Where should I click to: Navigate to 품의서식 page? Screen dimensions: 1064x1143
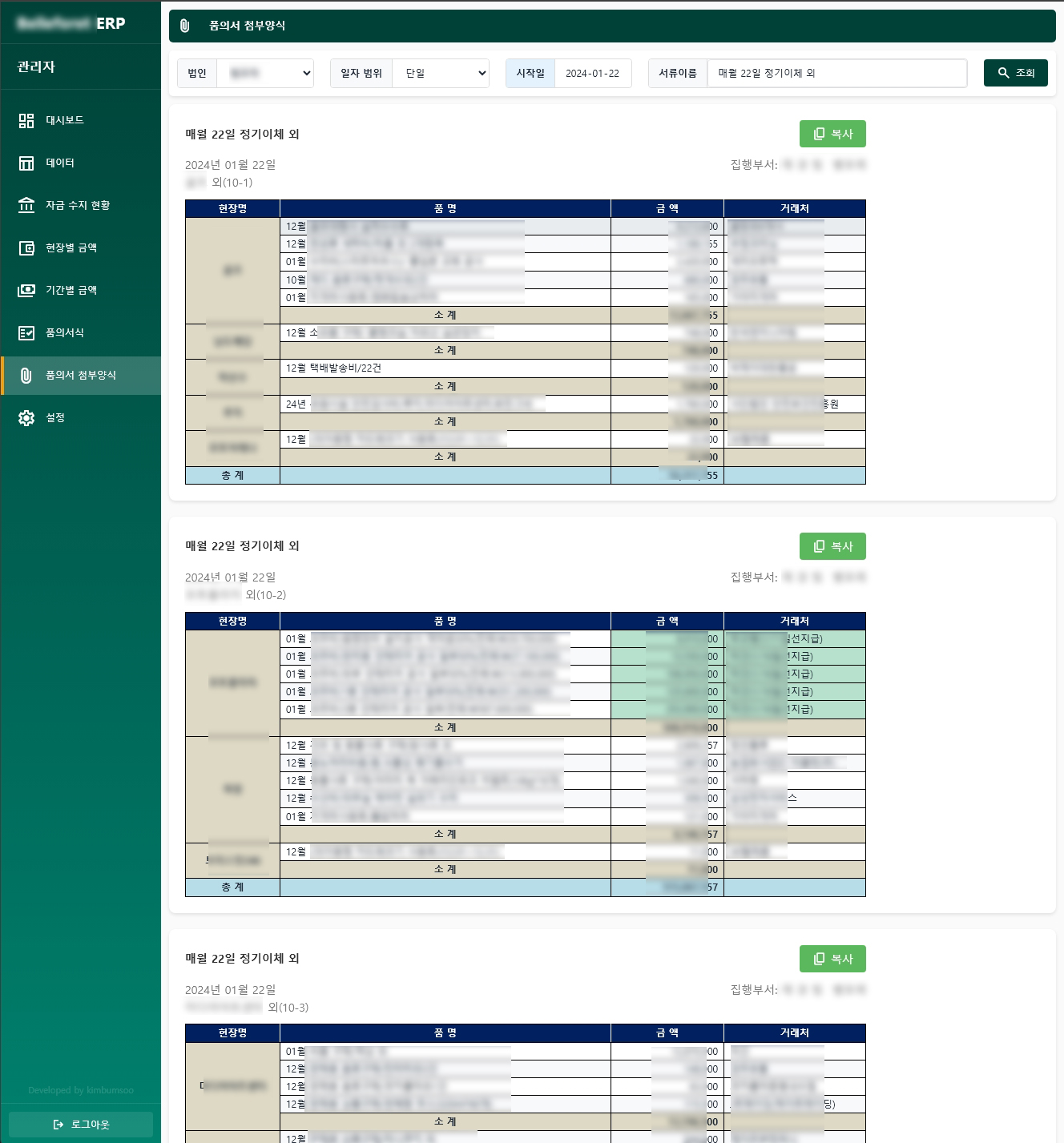pos(81,332)
